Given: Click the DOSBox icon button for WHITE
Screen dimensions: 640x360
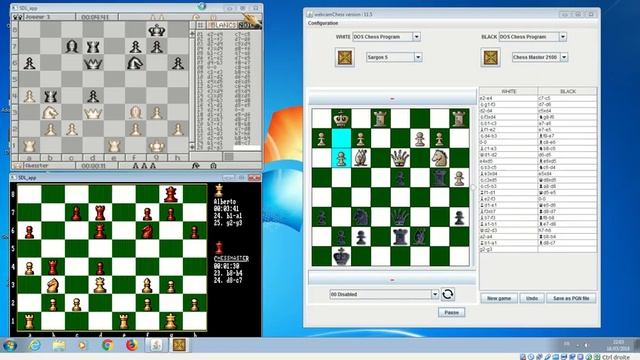Looking at the screenshot, I should point(344,57).
